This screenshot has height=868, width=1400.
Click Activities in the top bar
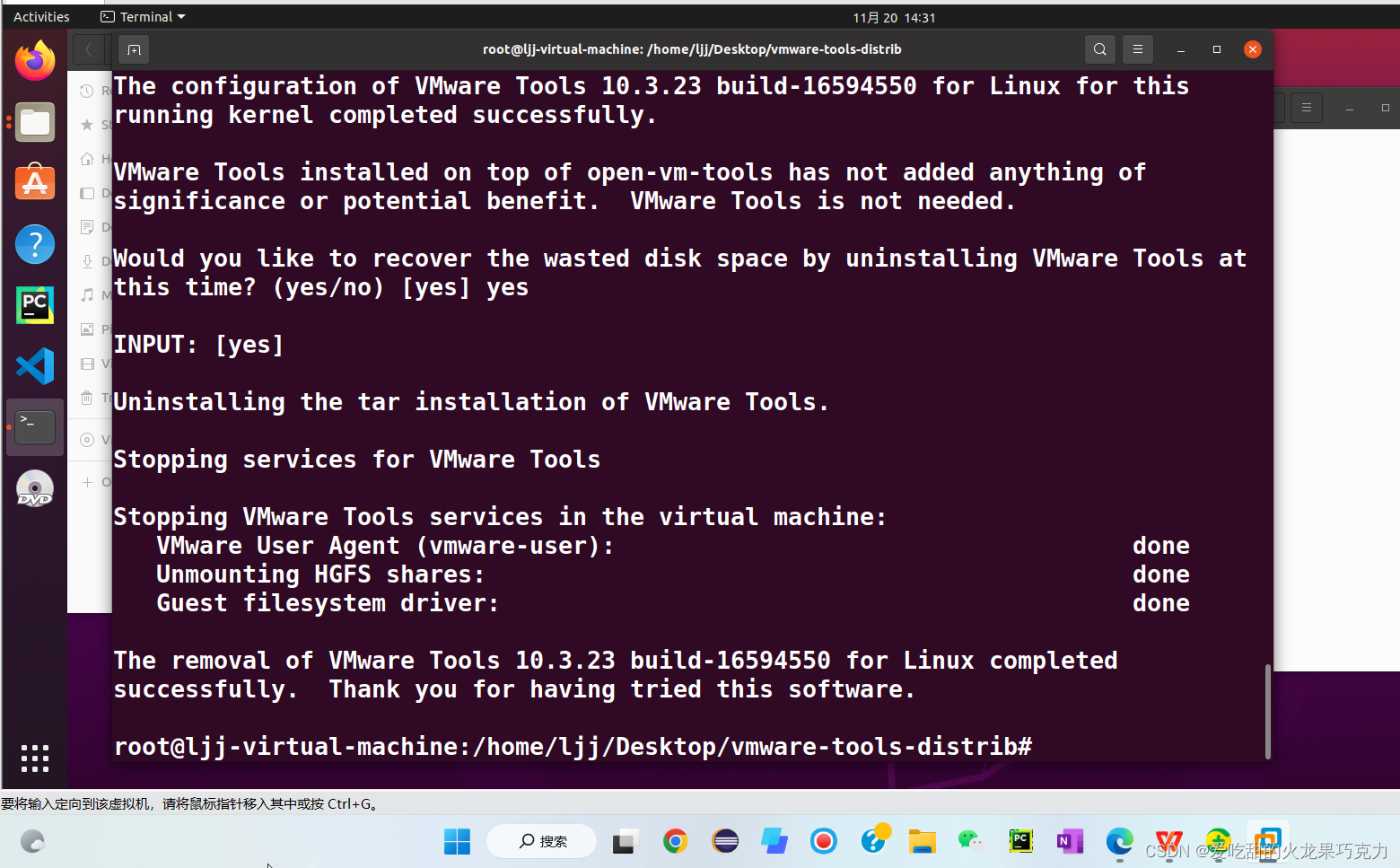pyautogui.click(x=41, y=15)
